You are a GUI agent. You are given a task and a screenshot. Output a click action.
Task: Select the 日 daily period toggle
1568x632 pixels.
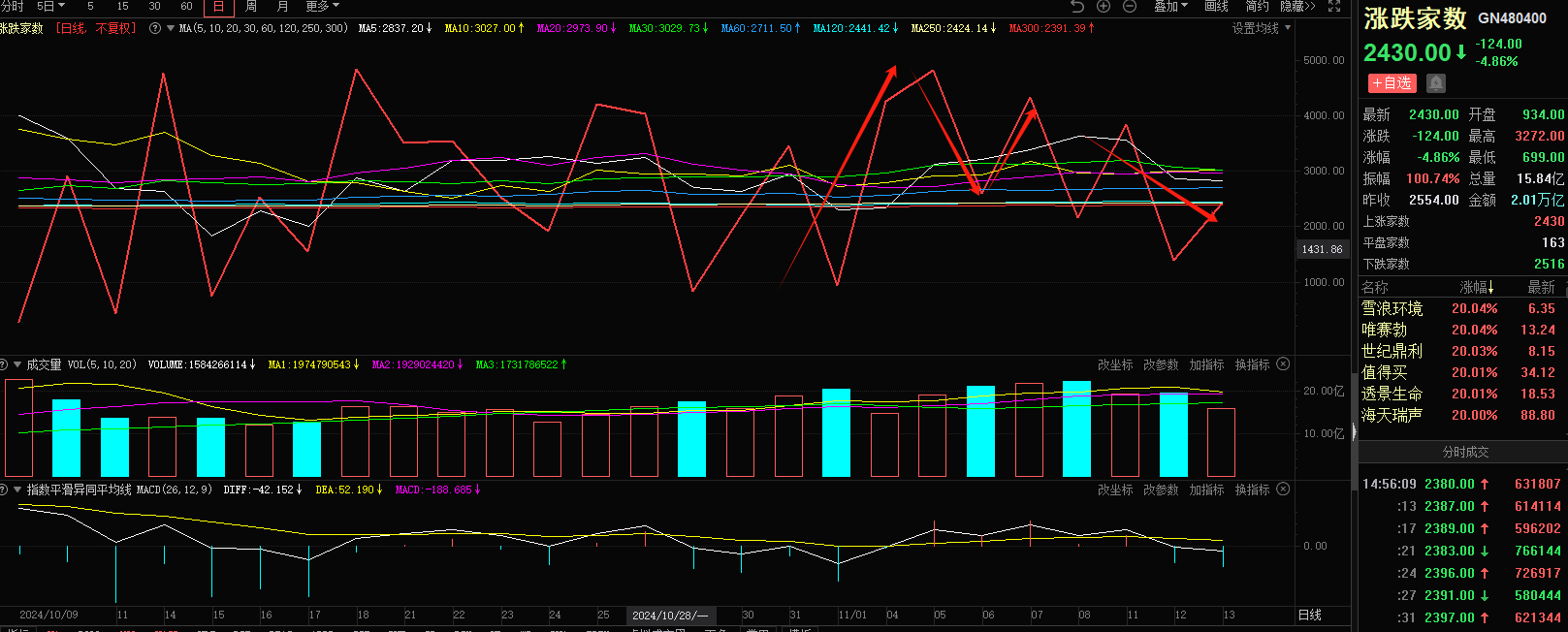point(218,6)
